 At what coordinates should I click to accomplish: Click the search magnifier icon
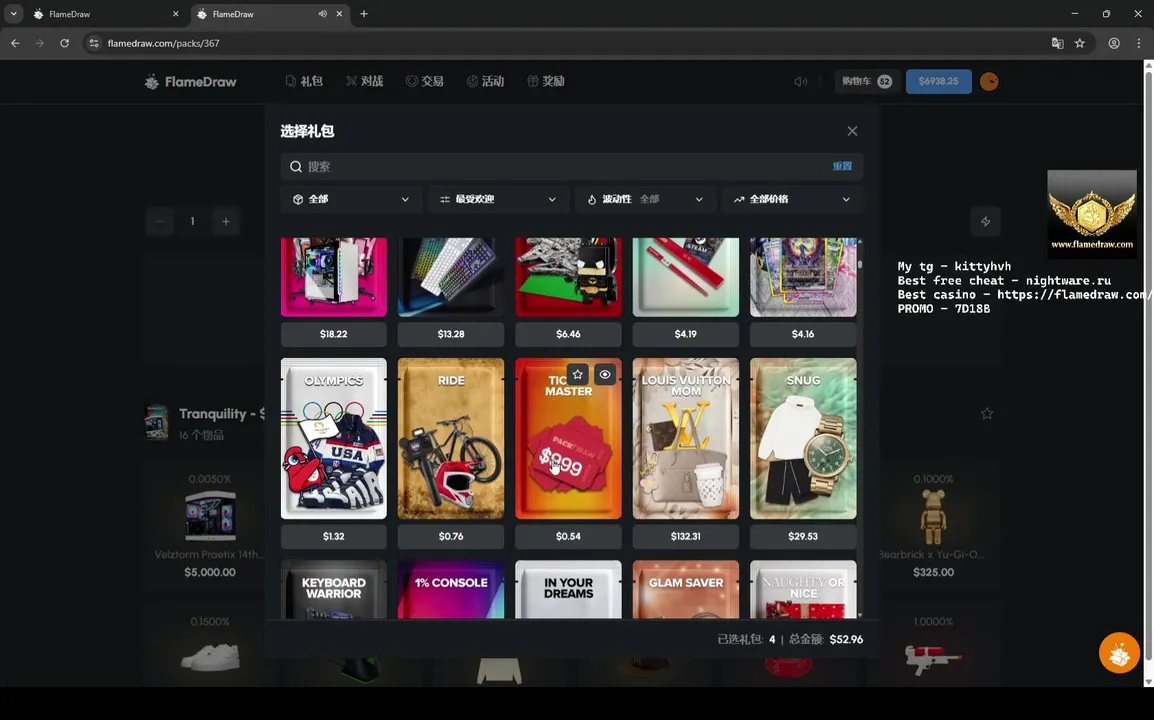click(296, 166)
